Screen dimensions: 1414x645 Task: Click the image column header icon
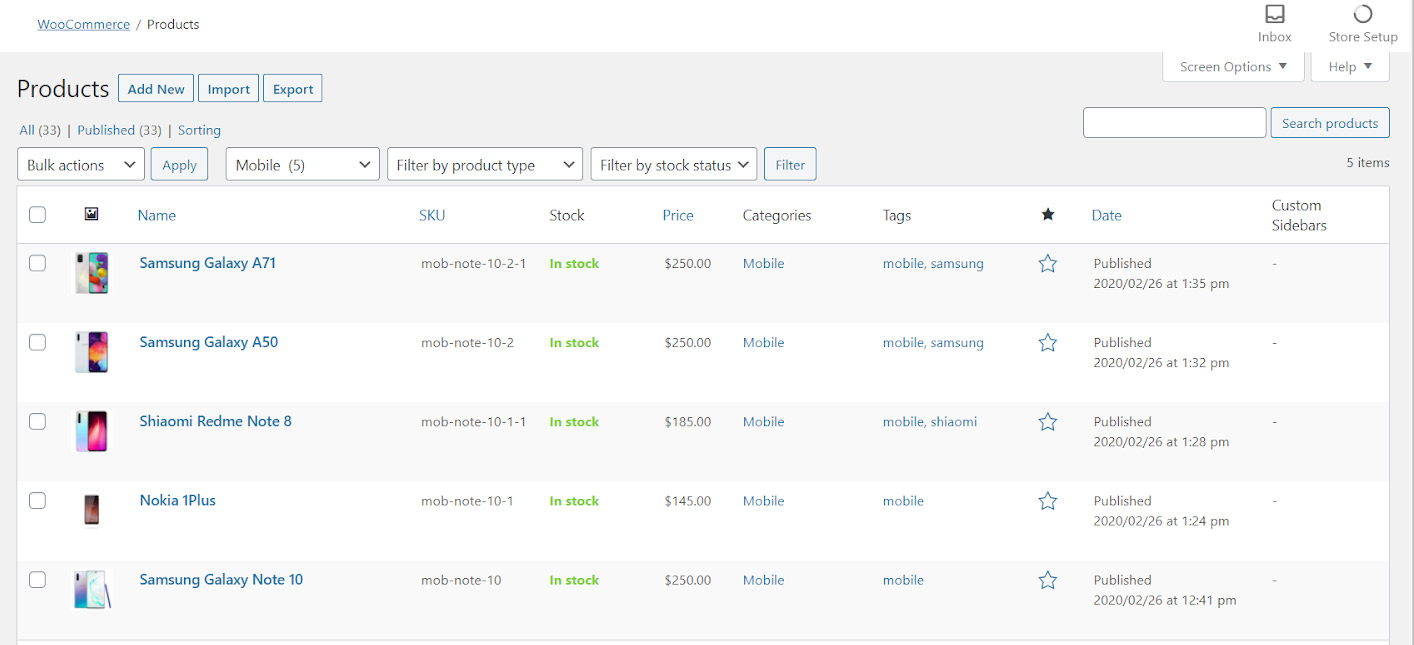(x=91, y=214)
